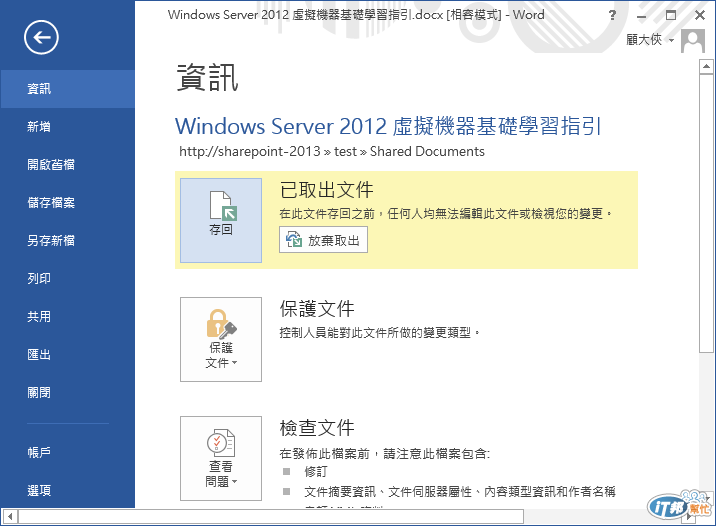
Task: Choose 另存新檔 in the sidebar
Action: coord(68,241)
